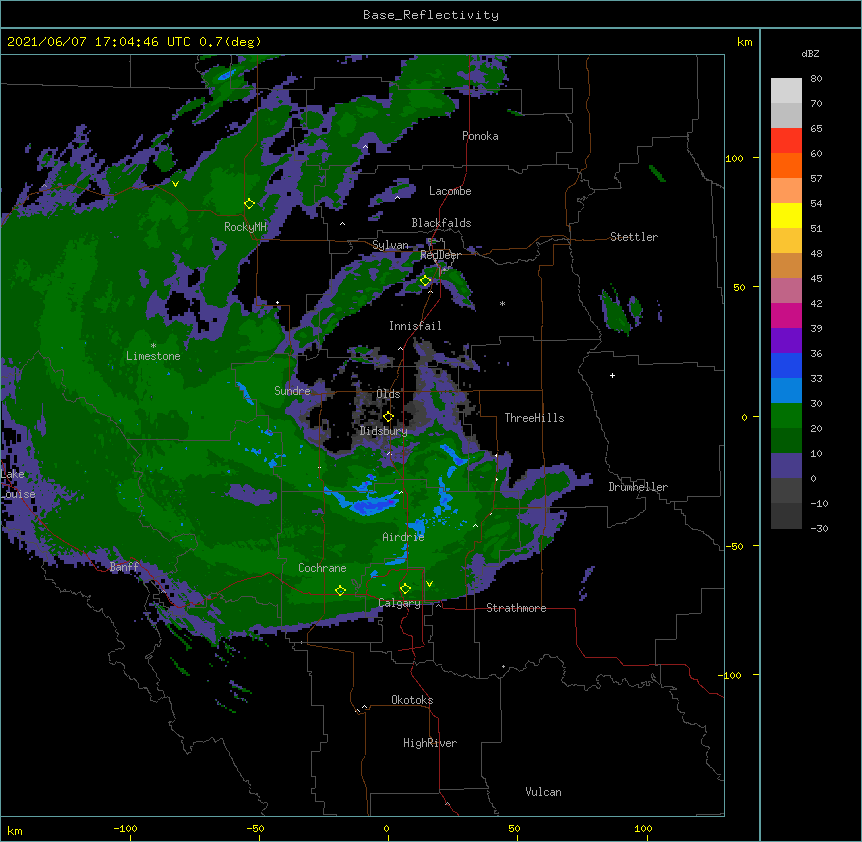The width and height of the screenshot is (862, 842).
Task: Click the Calgary city label
Action: coord(399,603)
